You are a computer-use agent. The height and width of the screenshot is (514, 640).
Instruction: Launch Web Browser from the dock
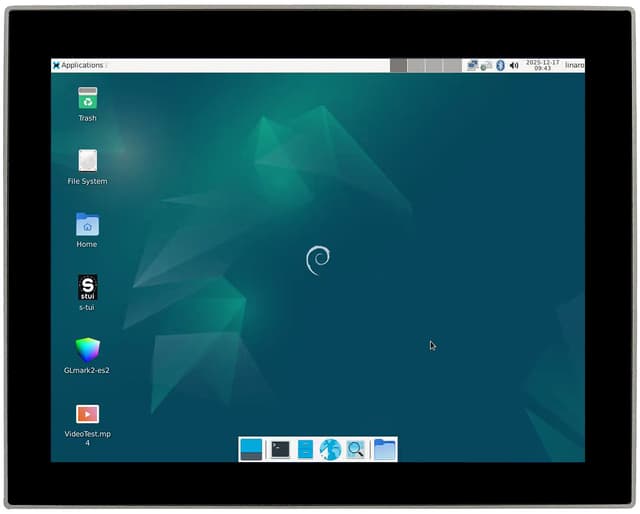[x=330, y=449]
